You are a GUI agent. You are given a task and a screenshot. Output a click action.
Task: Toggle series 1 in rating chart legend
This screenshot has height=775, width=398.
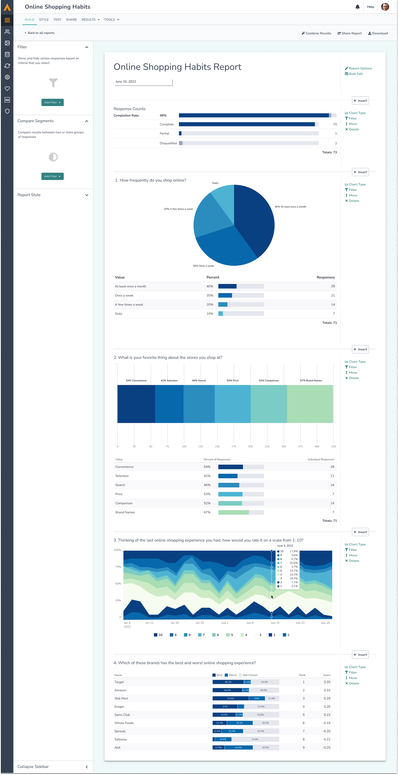(287, 635)
